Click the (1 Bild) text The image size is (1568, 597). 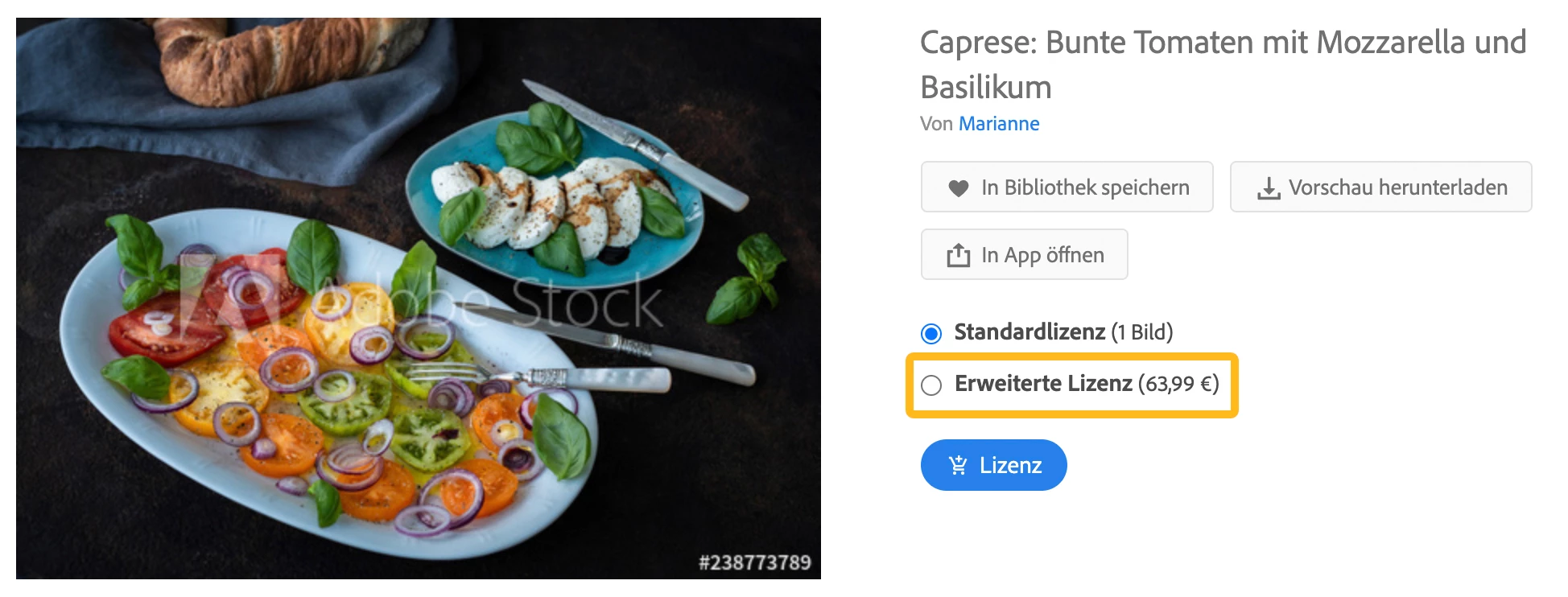(x=1141, y=332)
